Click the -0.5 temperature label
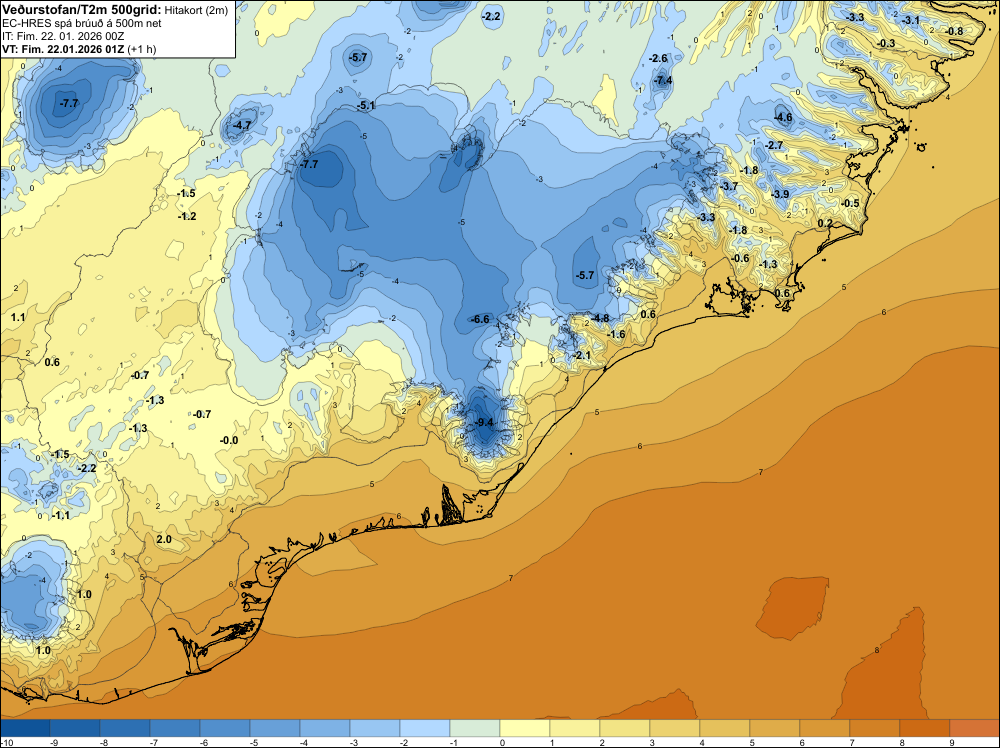1000x748 pixels. pyautogui.click(x=850, y=203)
